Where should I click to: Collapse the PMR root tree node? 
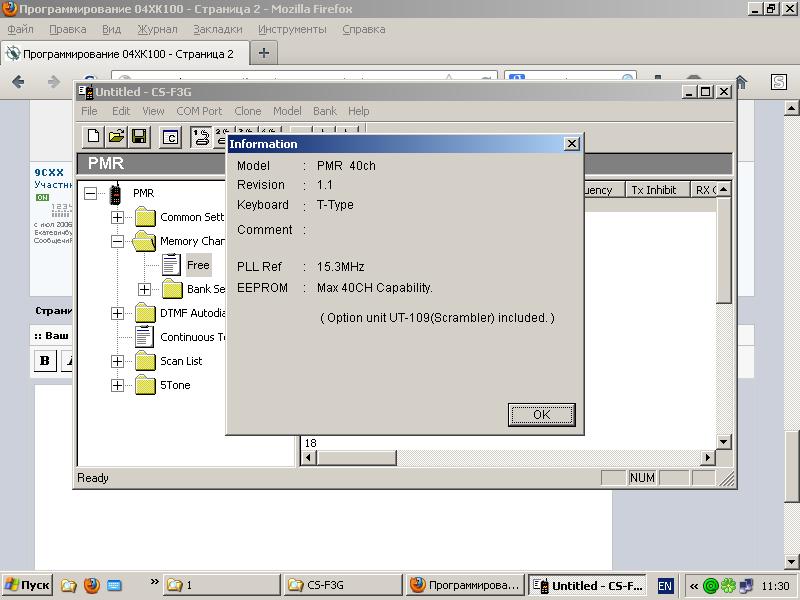point(90,193)
